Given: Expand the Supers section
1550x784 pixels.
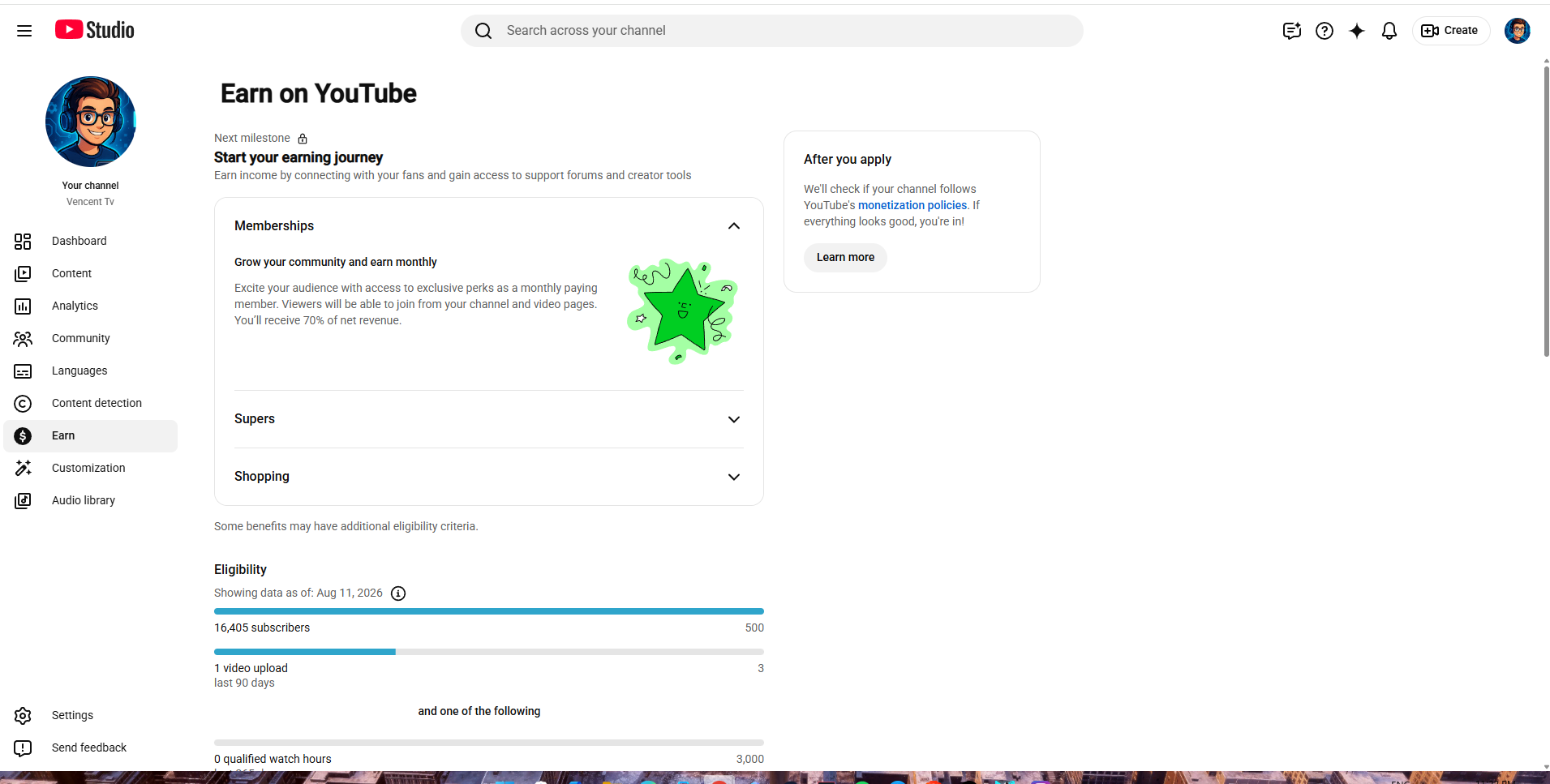Looking at the screenshot, I should coord(734,419).
